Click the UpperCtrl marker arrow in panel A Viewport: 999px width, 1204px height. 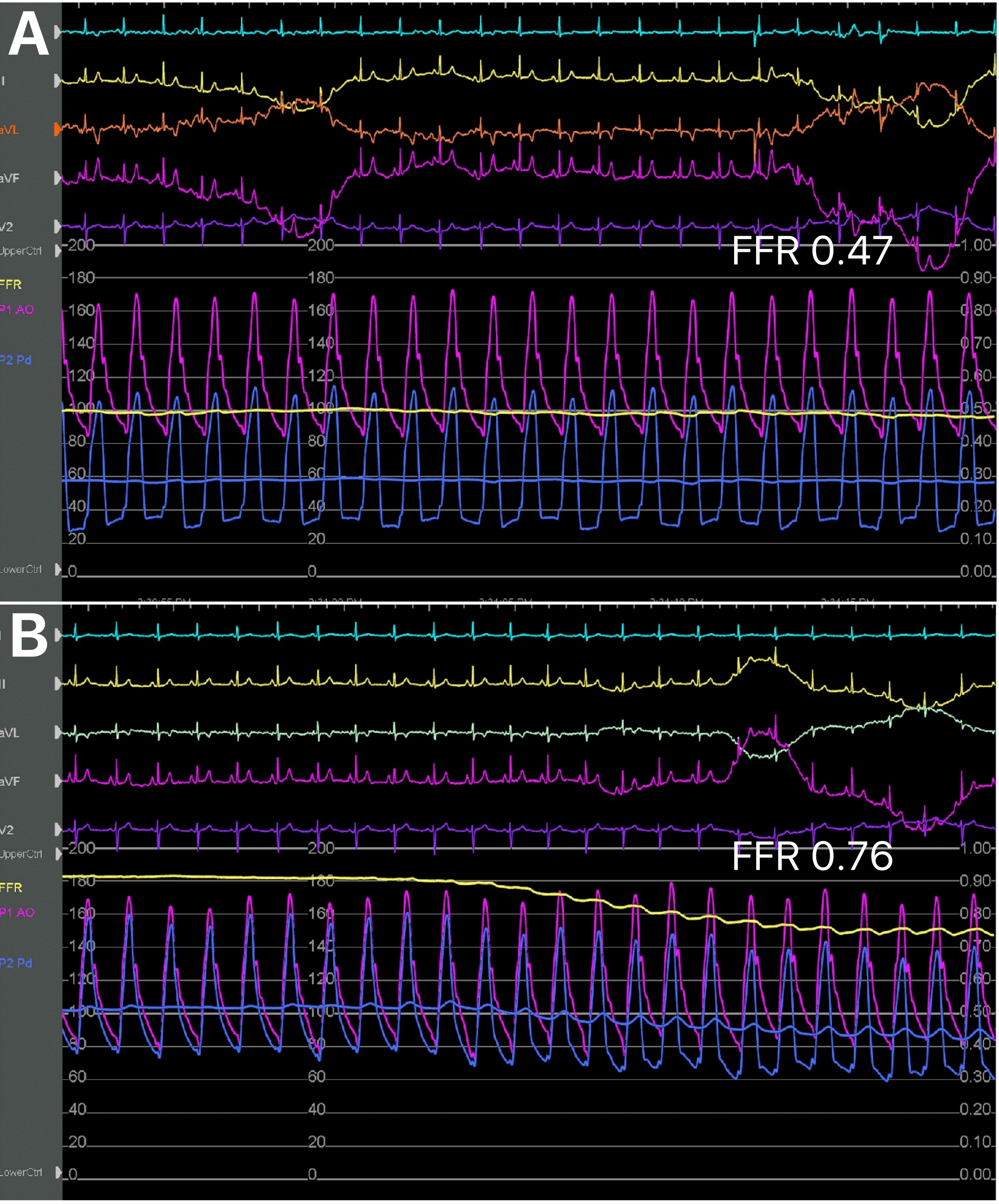coord(57,251)
